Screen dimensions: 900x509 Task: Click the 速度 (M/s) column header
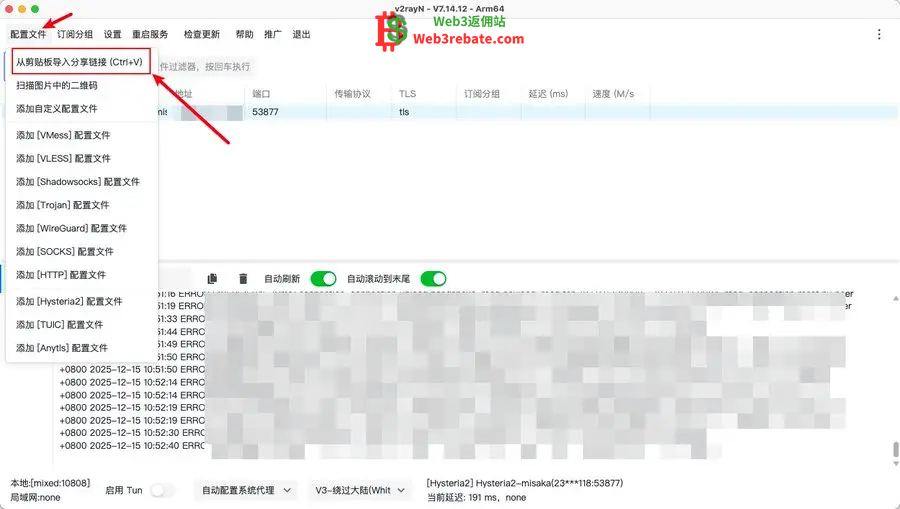point(618,94)
